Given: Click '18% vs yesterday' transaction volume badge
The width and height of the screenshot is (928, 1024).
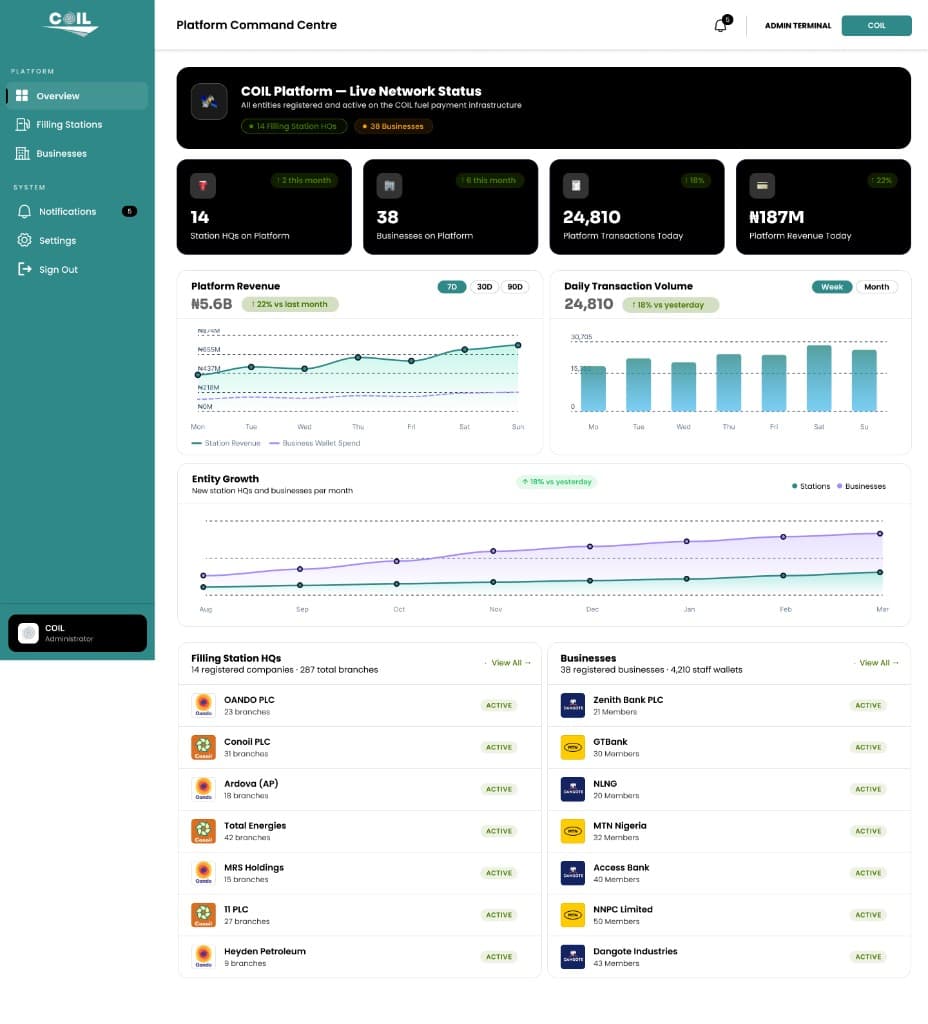Looking at the screenshot, I should pyautogui.click(x=671, y=305).
